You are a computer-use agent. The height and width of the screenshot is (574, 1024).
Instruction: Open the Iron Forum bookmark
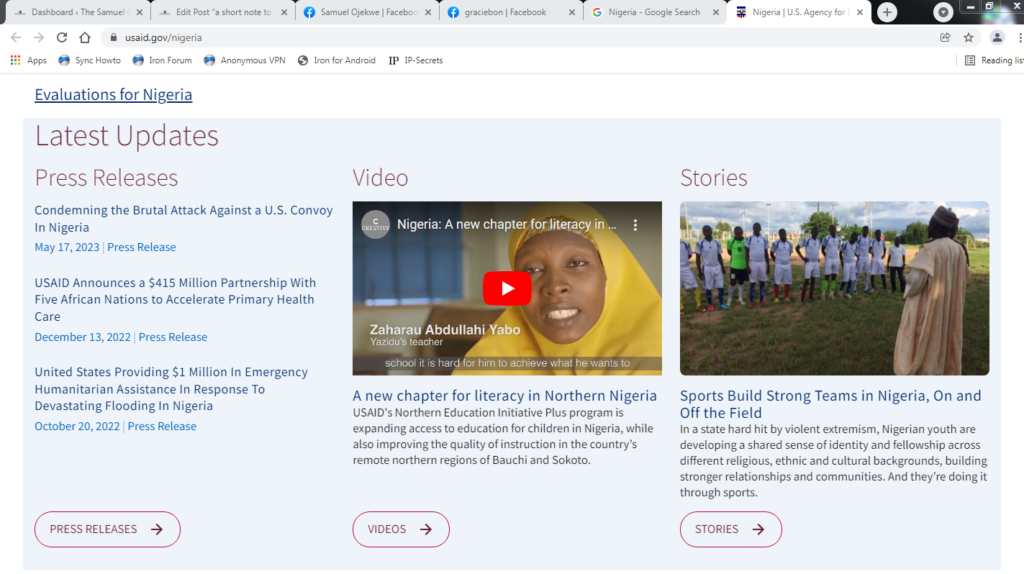tap(162, 60)
